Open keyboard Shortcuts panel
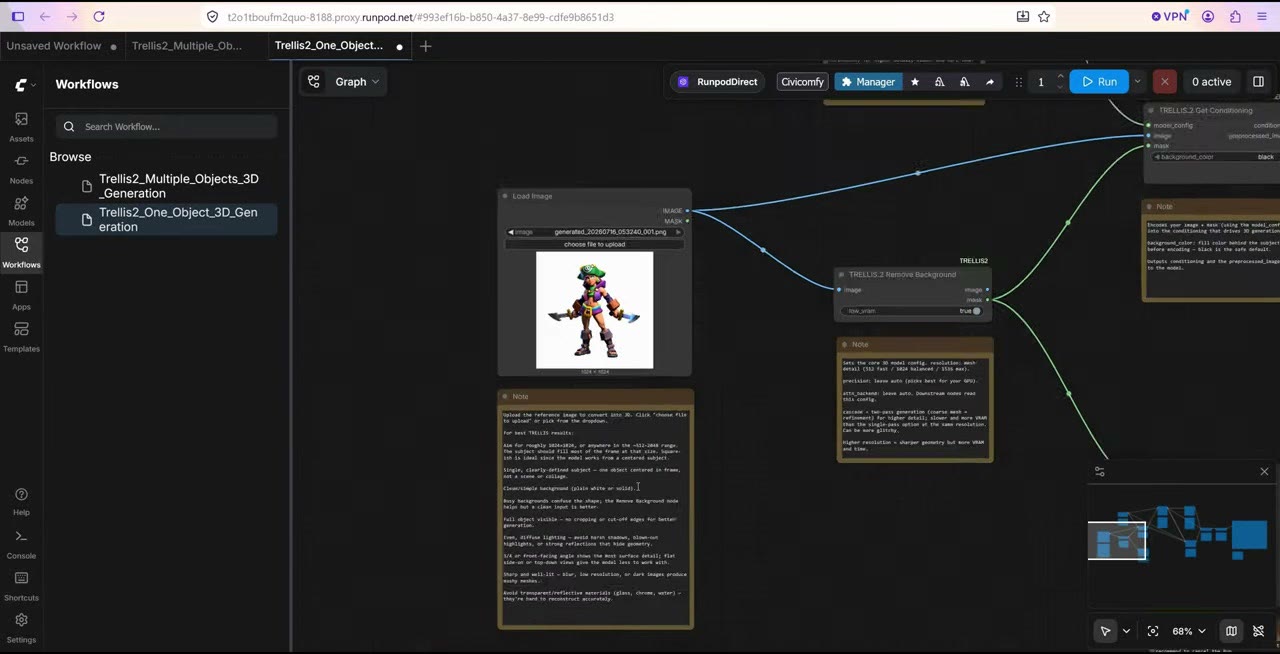Image resolution: width=1280 pixels, height=654 pixels. (x=21, y=586)
